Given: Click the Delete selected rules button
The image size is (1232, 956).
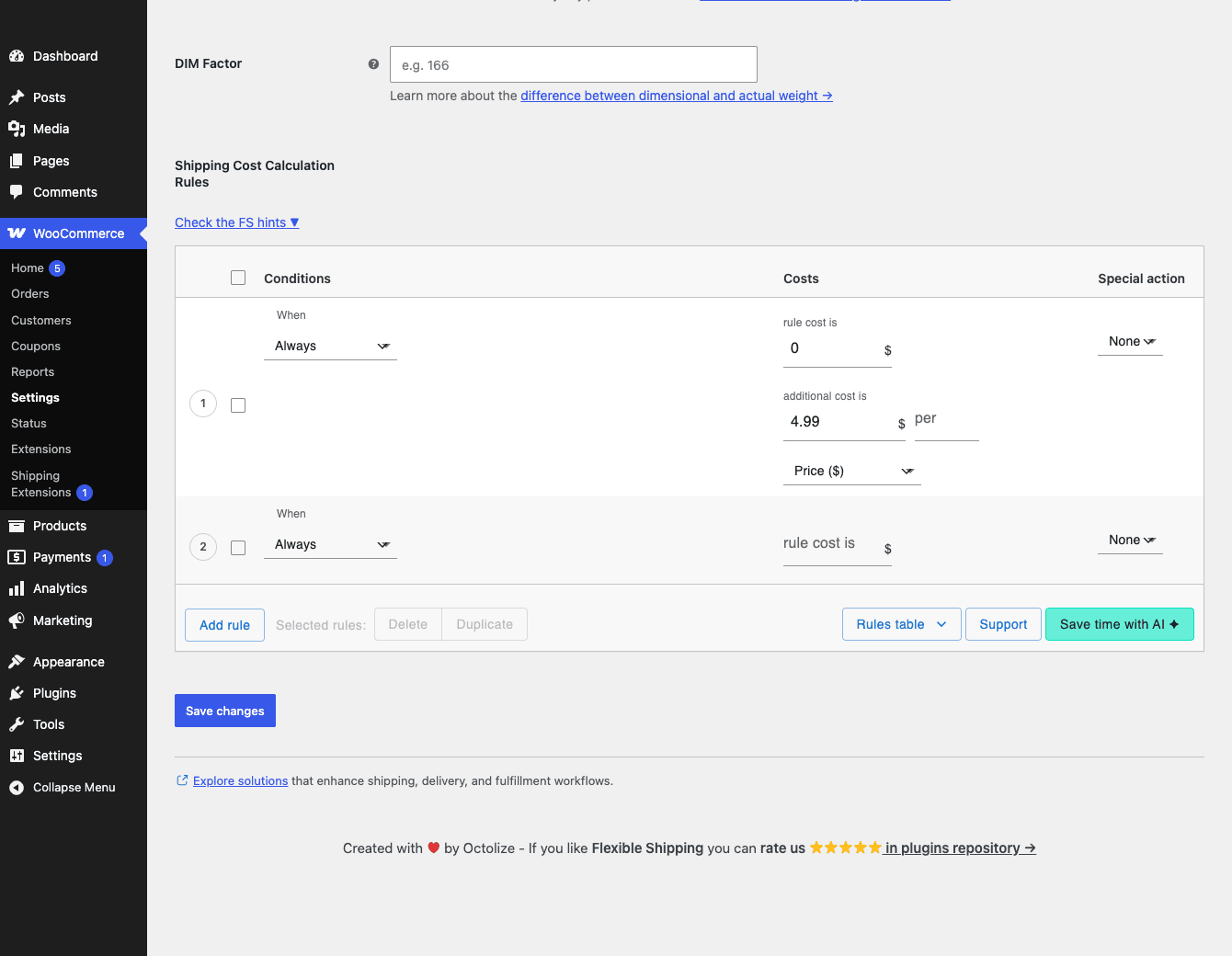Looking at the screenshot, I should pos(408,624).
